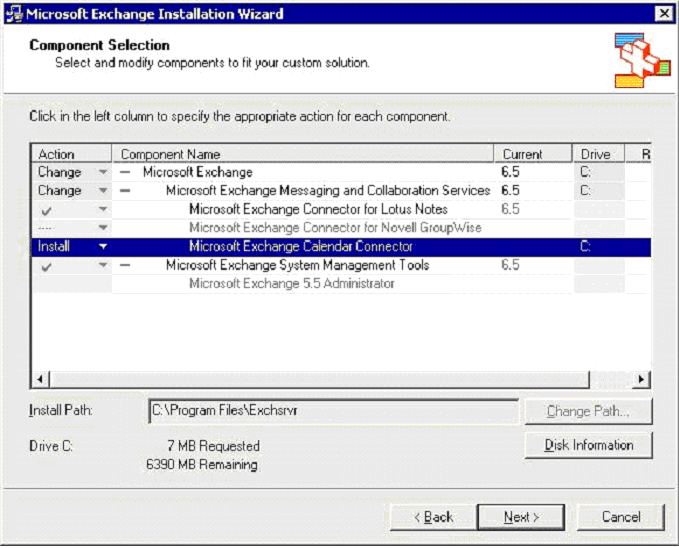Go Back to the previous wizard page

click(x=433, y=517)
